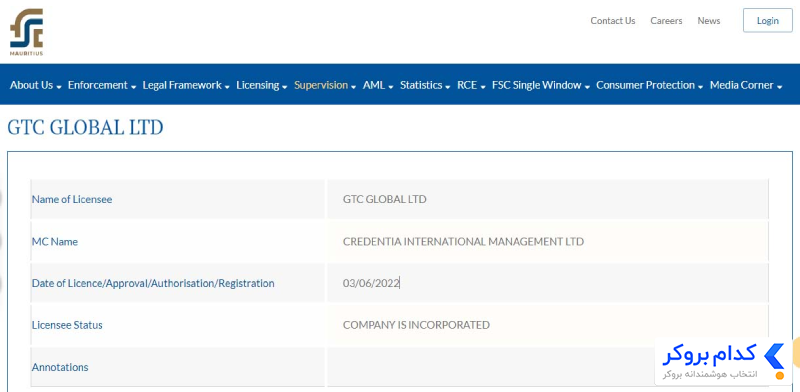Open the About Us menu
This screenshot has height=392, width=800.
pos(36,85)
